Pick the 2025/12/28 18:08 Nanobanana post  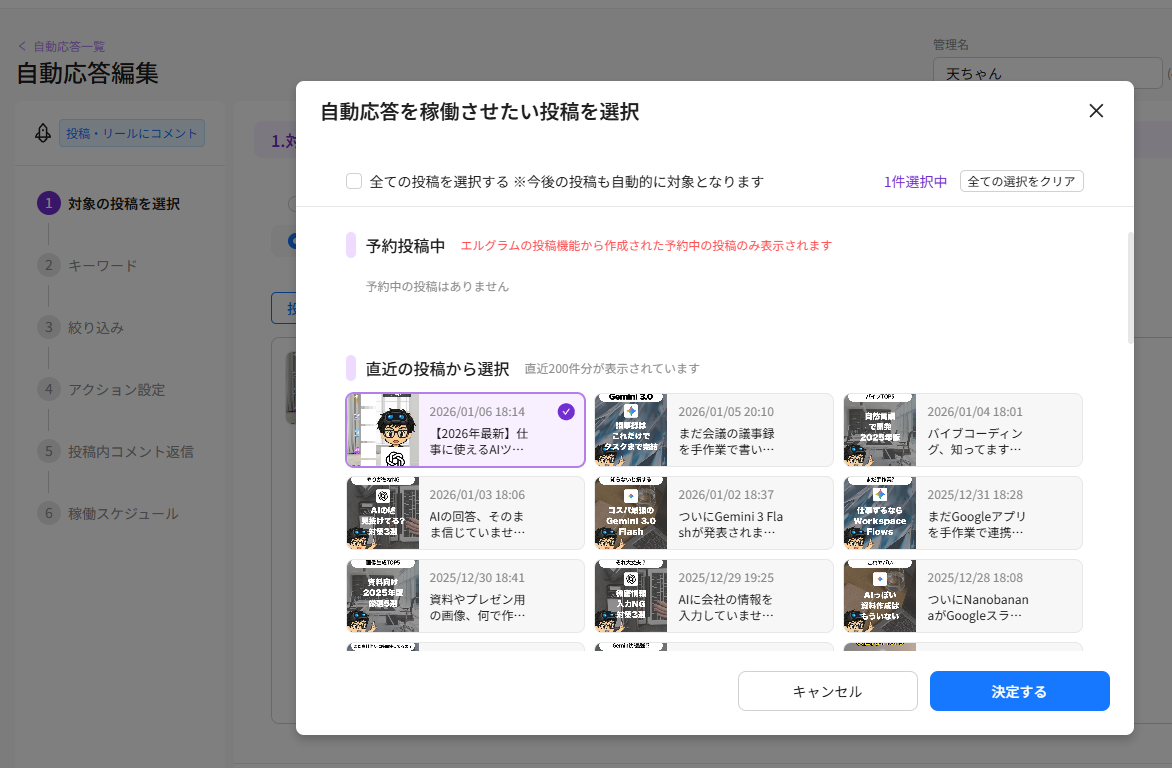pos(962,596)
